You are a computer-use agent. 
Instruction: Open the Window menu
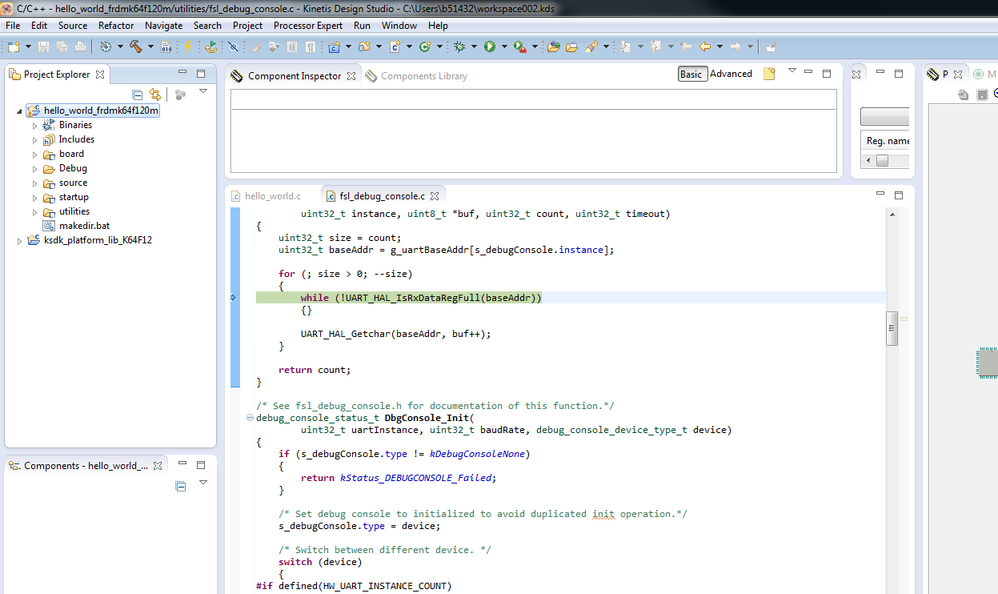point(399,25)
